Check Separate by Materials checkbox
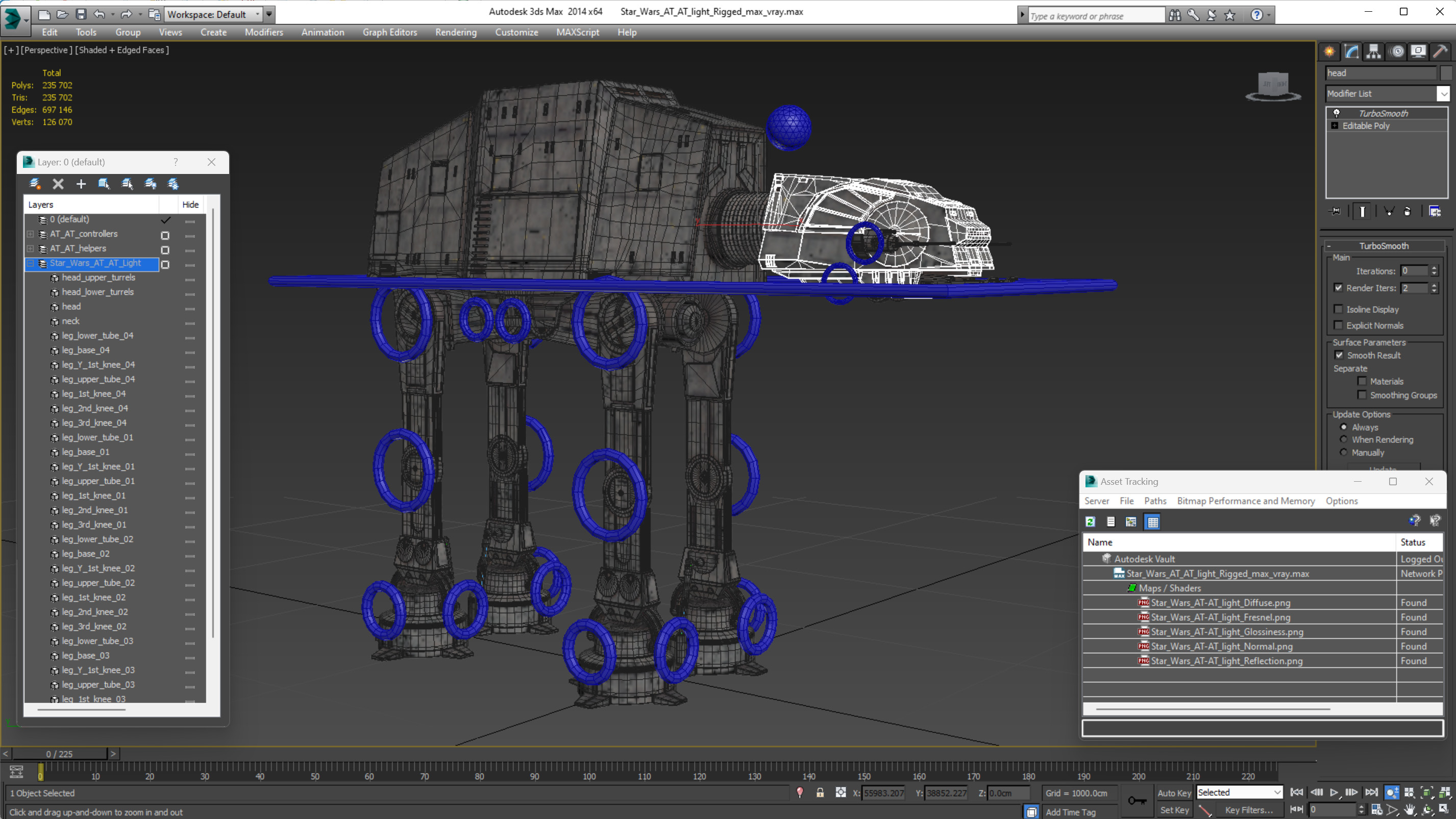1456x819 pixels. click(x=1362, y=381)
